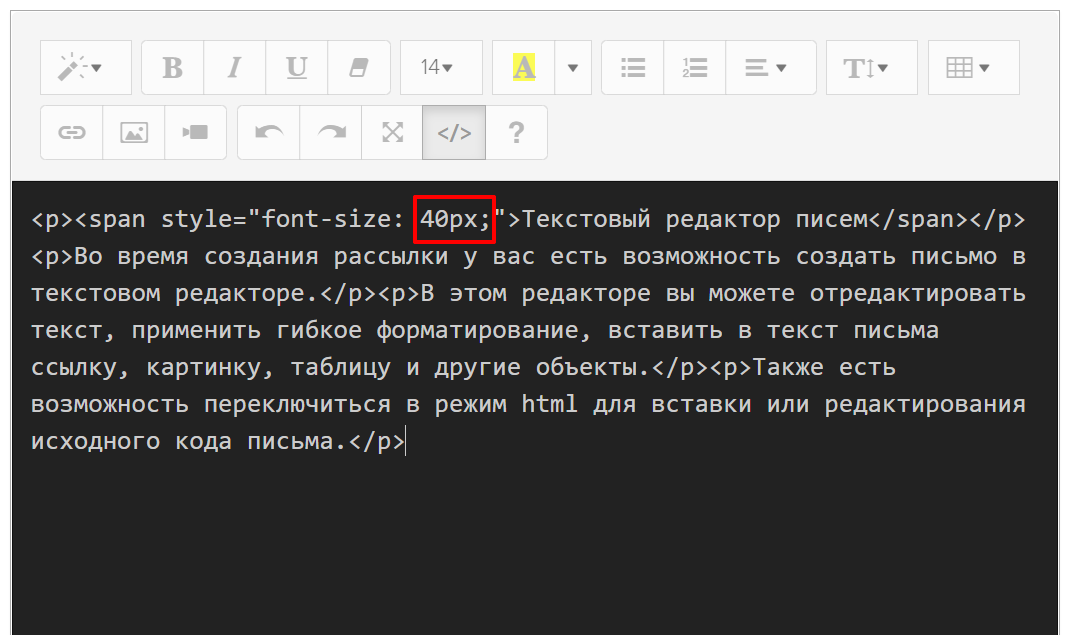Image resolution: width=1070 pixels, height=635 pixels.
Task: Expand the text color palette arrow
Action: [573, 68]
